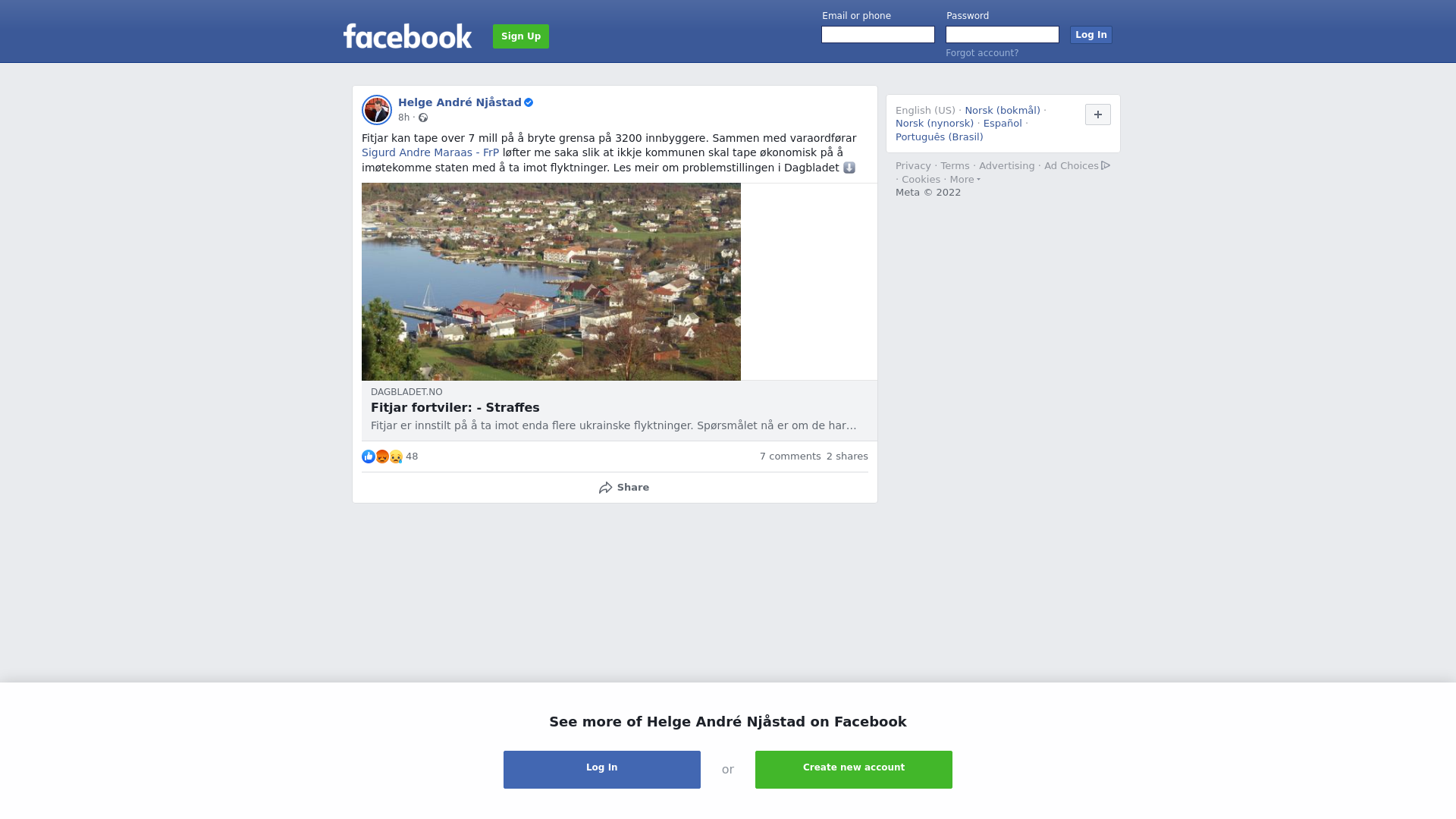Click the large blue Log In button
The width and height of the screenshot is (1456, 819).
[602, 769]
